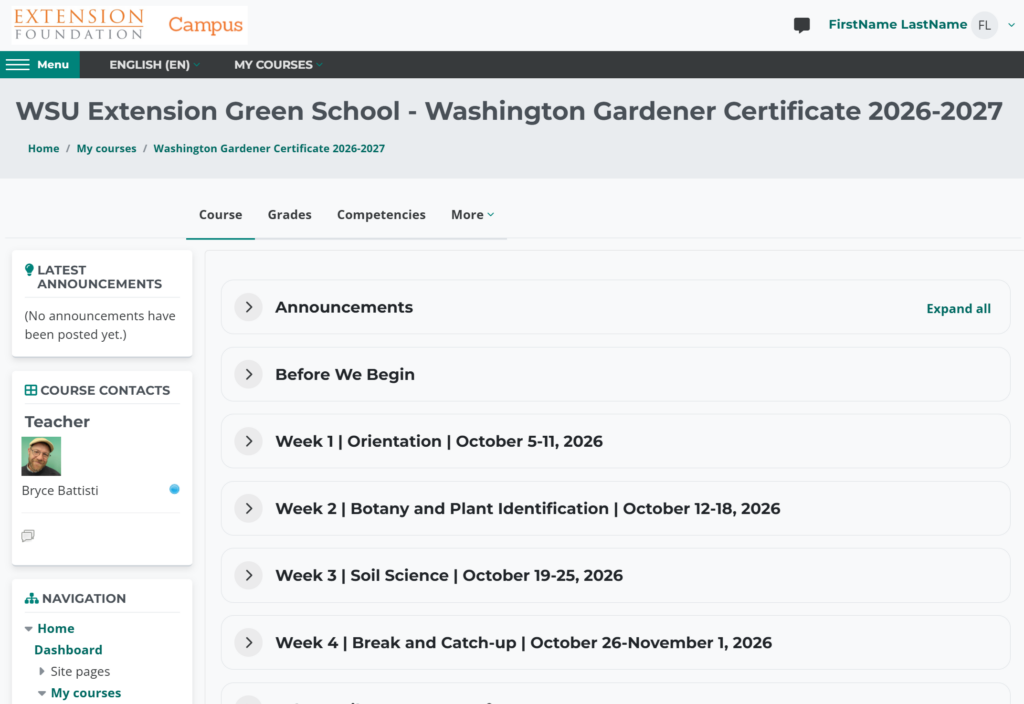Image resolution: width=1024 pixels, height=704 pixels.
Task: Expand Site pages tree arrow
Action: (x=42, y=671)
